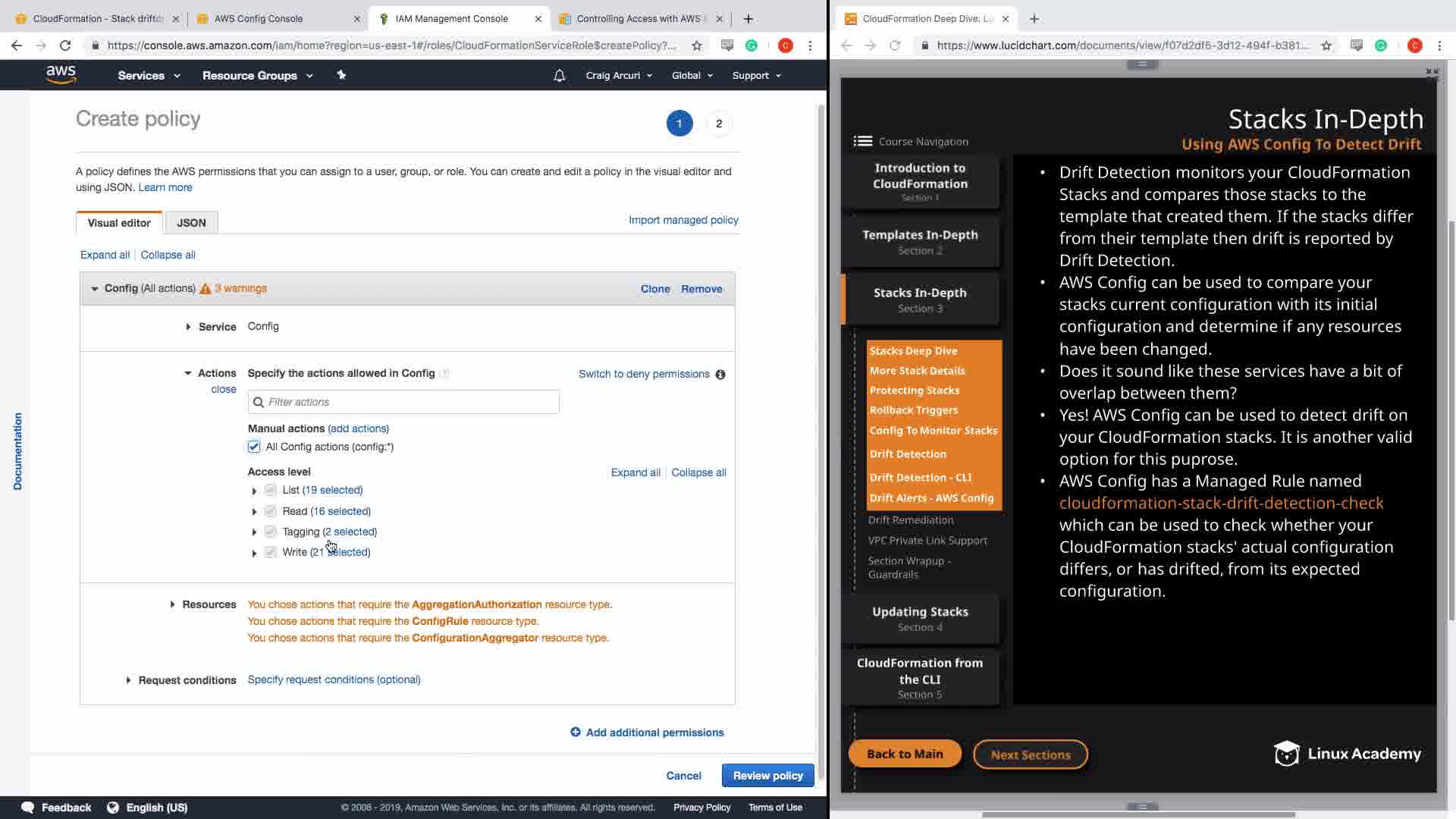Image resolution: width=1456 pixels, height=819 pixels.
Task: Bookmark the IAM page with star icon
Action: point(696,45)
